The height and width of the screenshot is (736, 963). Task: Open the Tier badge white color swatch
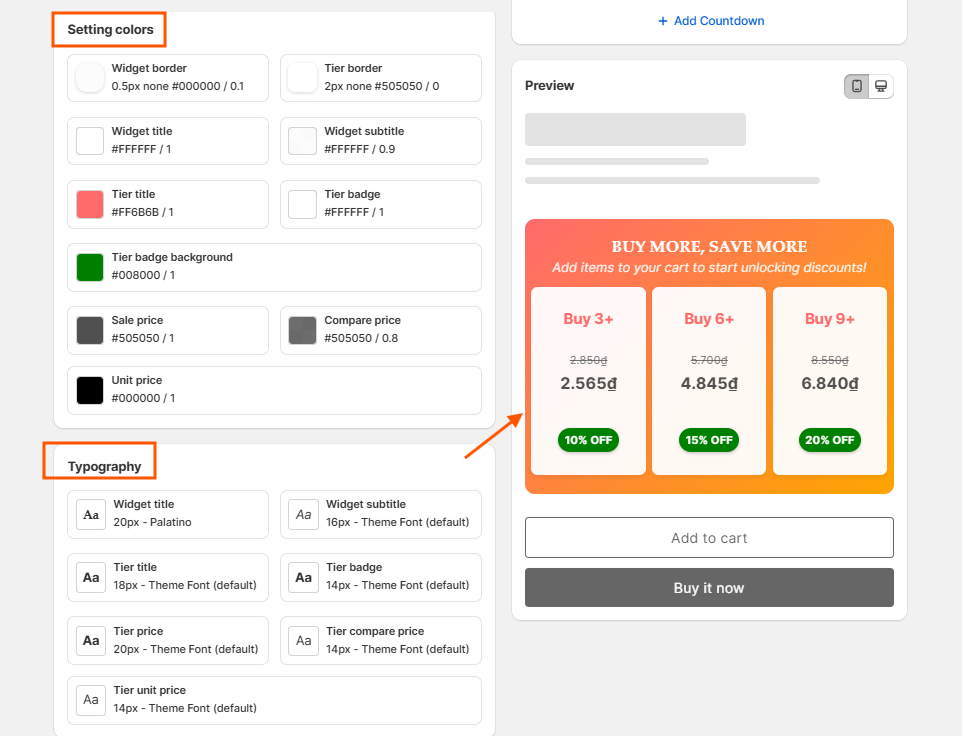[302, 205]
